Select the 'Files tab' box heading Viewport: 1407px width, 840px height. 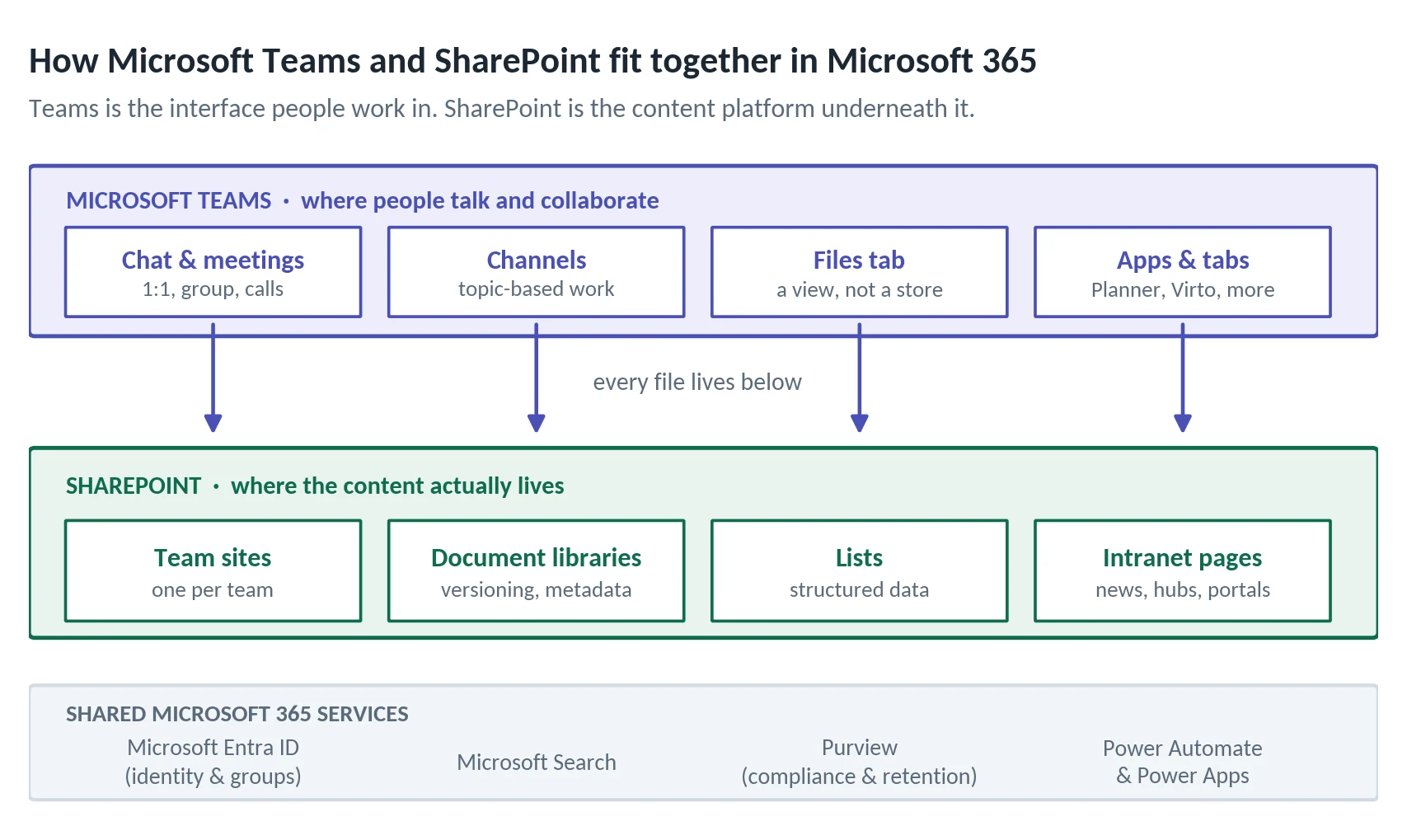(x=859, y=260)
